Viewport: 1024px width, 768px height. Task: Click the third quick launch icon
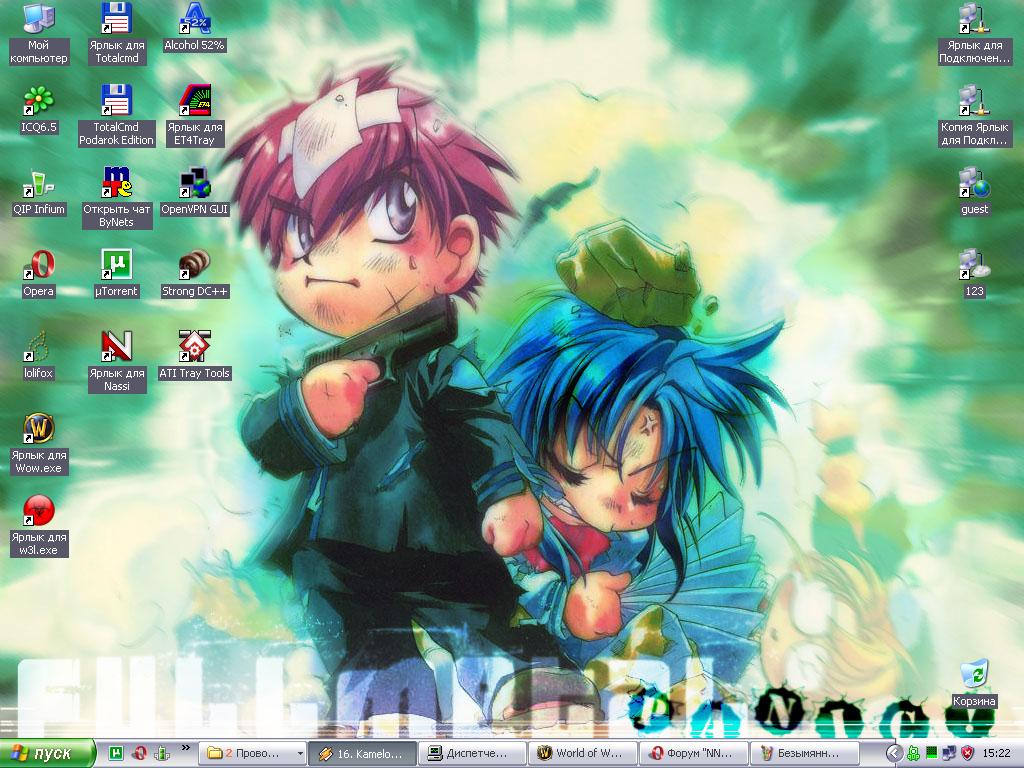coord(161,753)
